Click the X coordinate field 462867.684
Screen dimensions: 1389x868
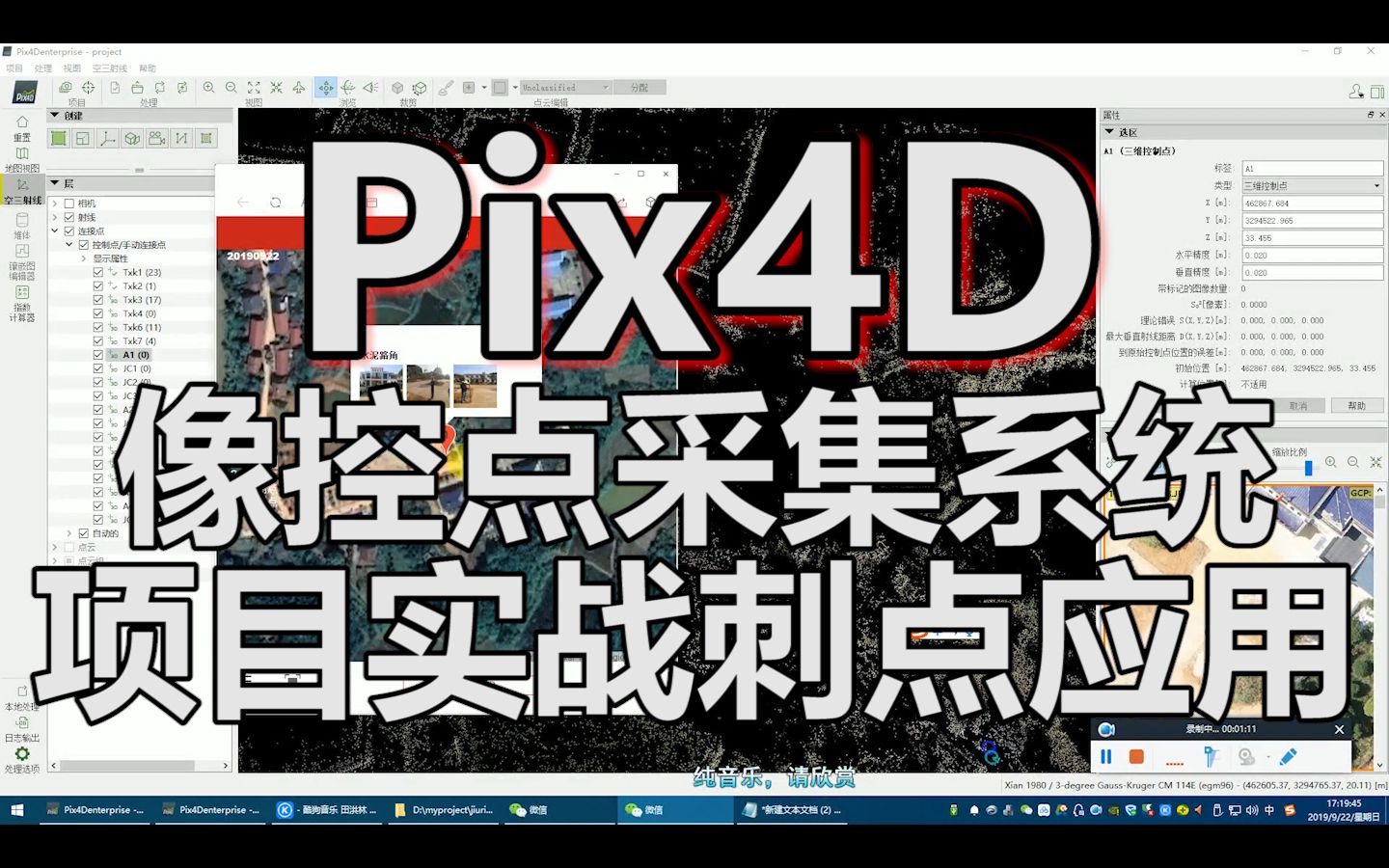pyautogui.click(x=1312, y=203)
